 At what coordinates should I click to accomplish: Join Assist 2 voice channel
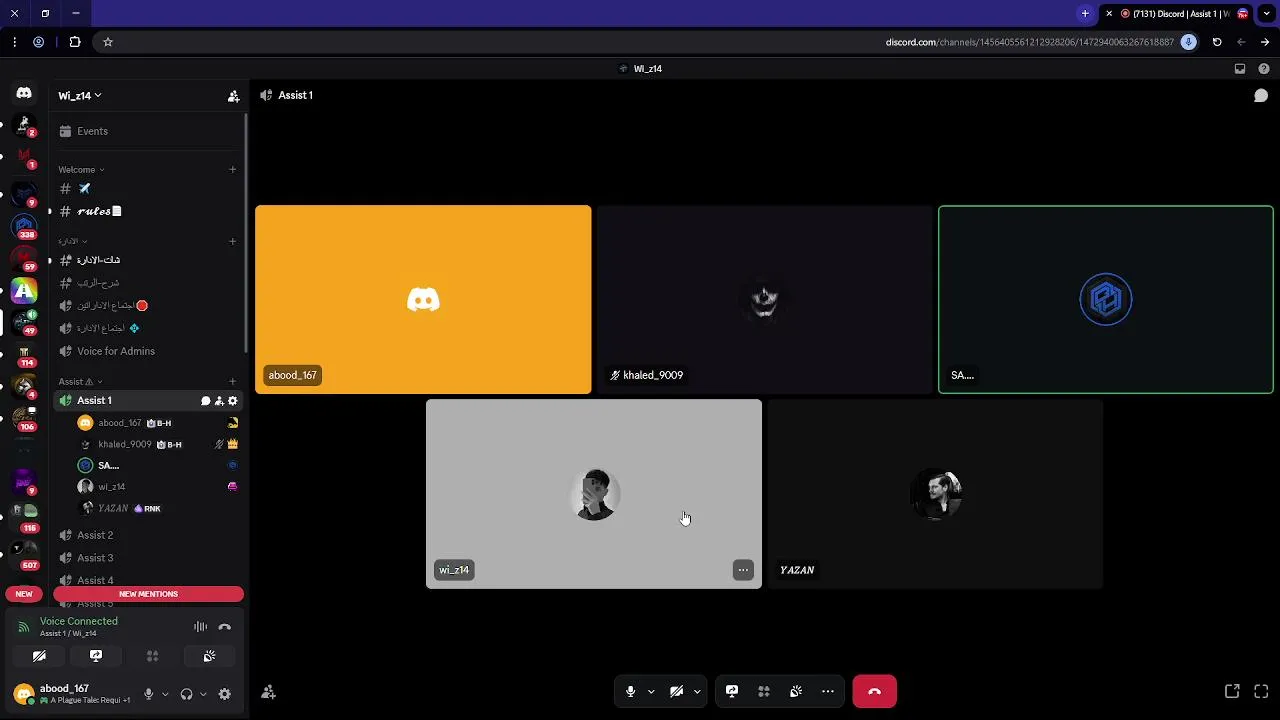coord(146,535)
